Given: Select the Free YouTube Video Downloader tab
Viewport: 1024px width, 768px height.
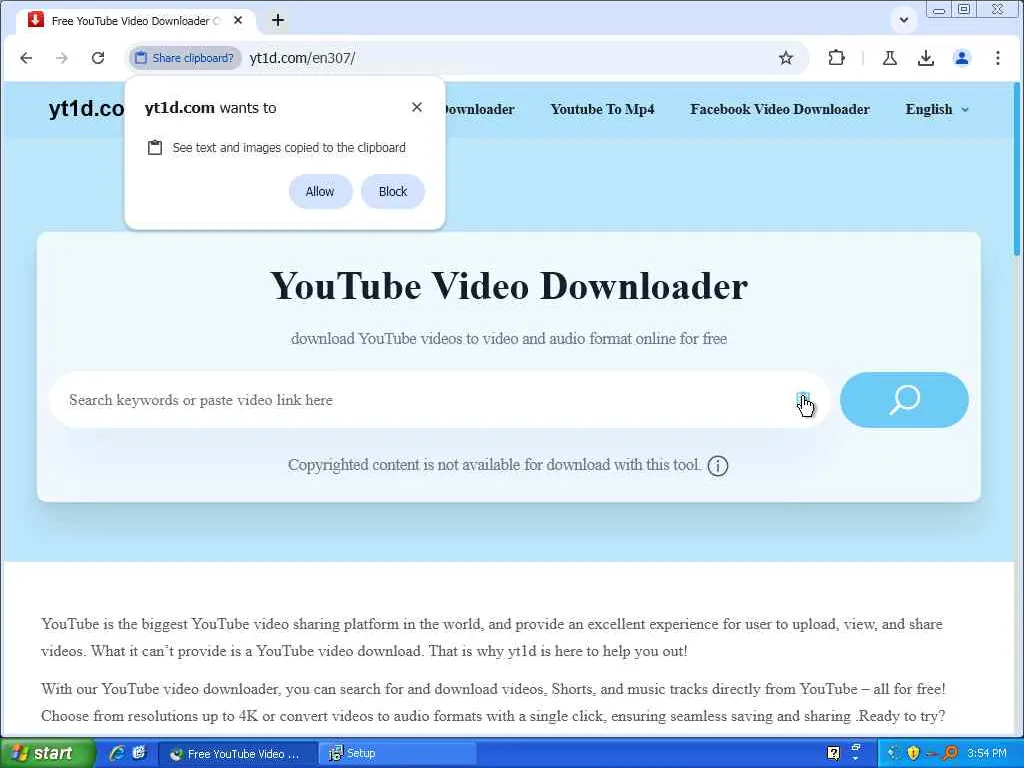Looking at the screenshot, I should (x=134, y=20).
